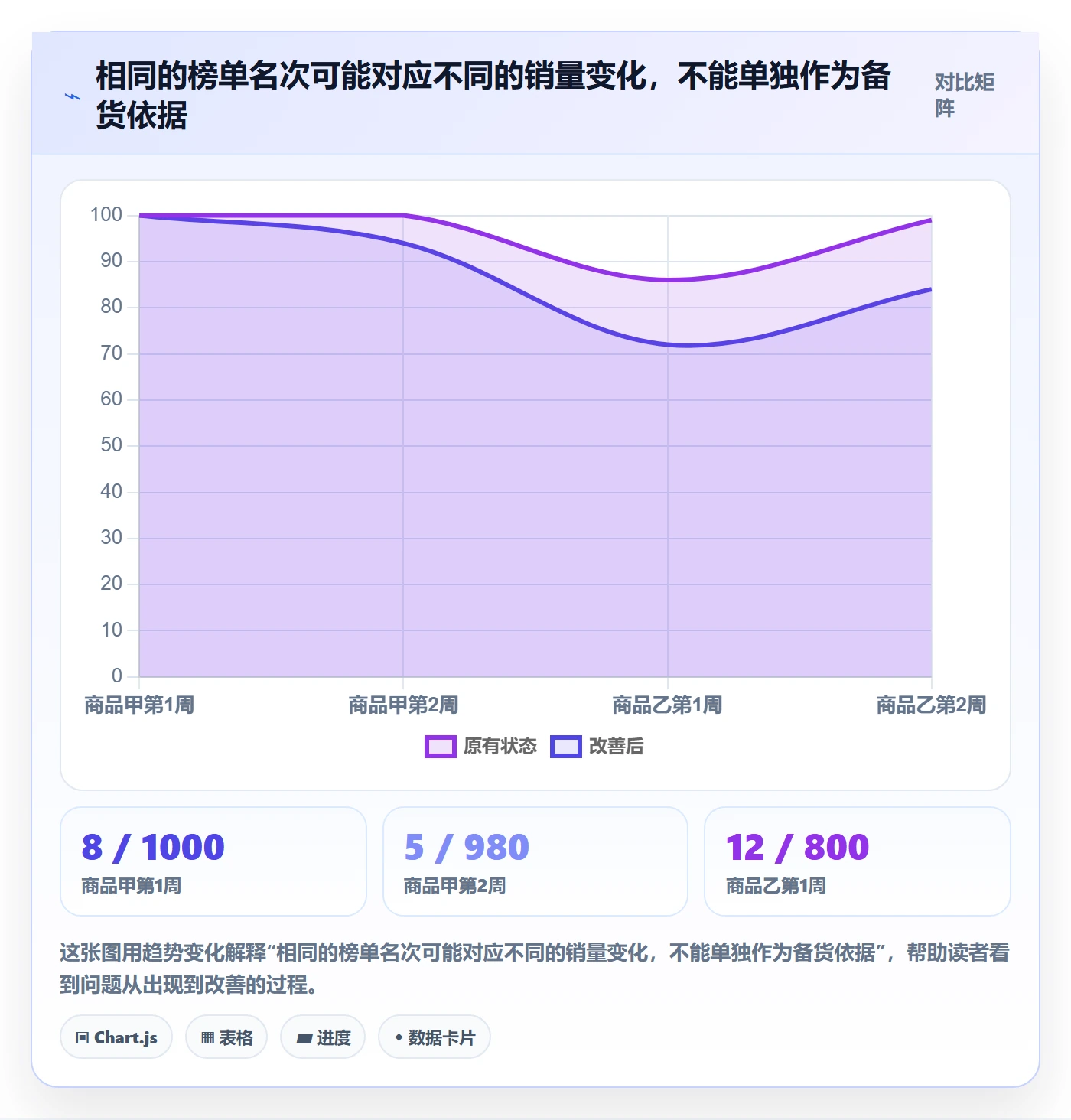Click the 5 / 980 stat card value
Viewport: 1071px width, 1120px height.
pos(467,848)
